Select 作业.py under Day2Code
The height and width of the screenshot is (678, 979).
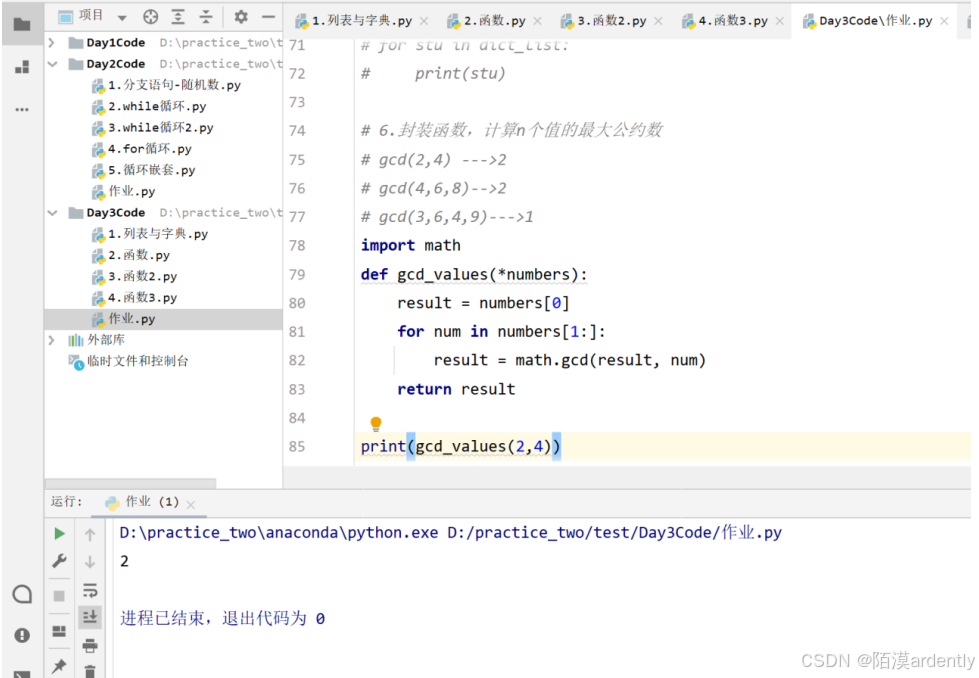(124, 191)
